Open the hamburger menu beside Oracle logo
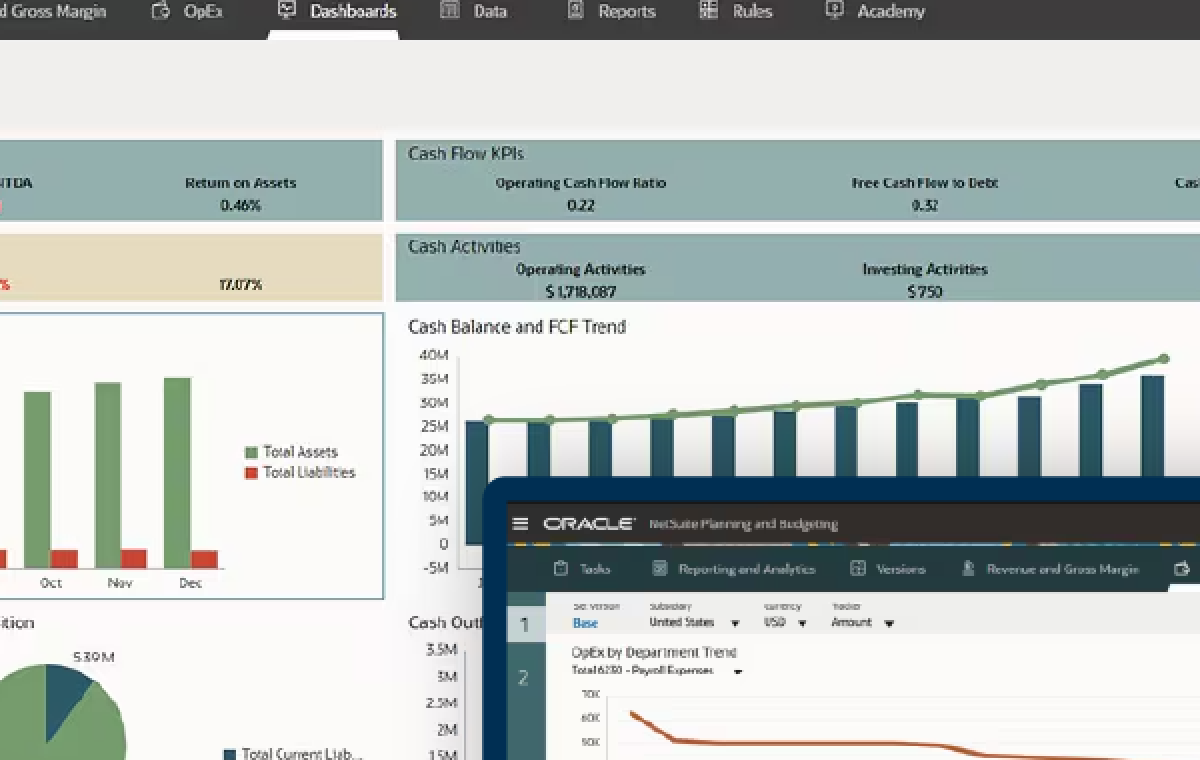 pyautogui.click(x=520, y=524)
